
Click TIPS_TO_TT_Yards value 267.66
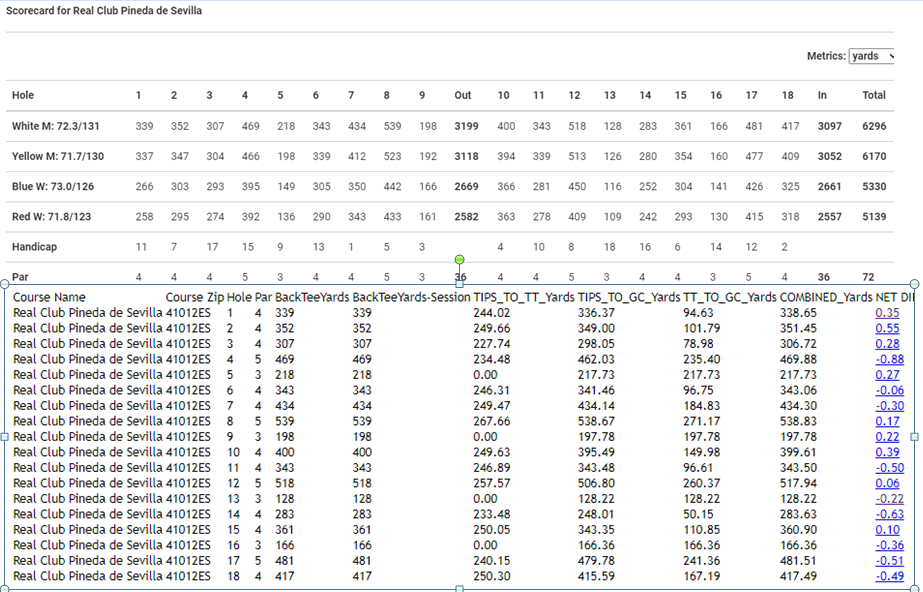point(492,421)
